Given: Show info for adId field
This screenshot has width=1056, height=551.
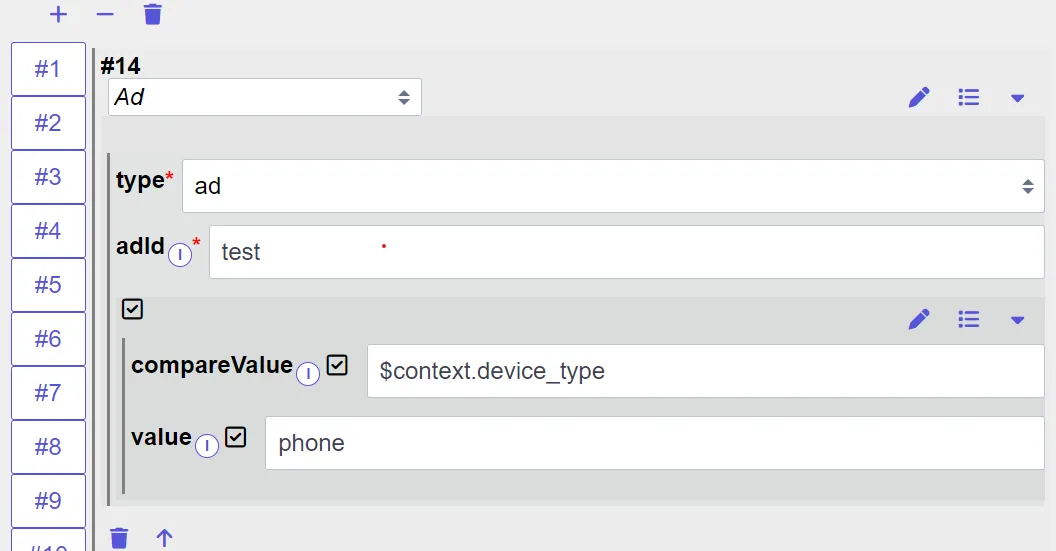Looking at the screenshot, I should [x=180, y=255].
